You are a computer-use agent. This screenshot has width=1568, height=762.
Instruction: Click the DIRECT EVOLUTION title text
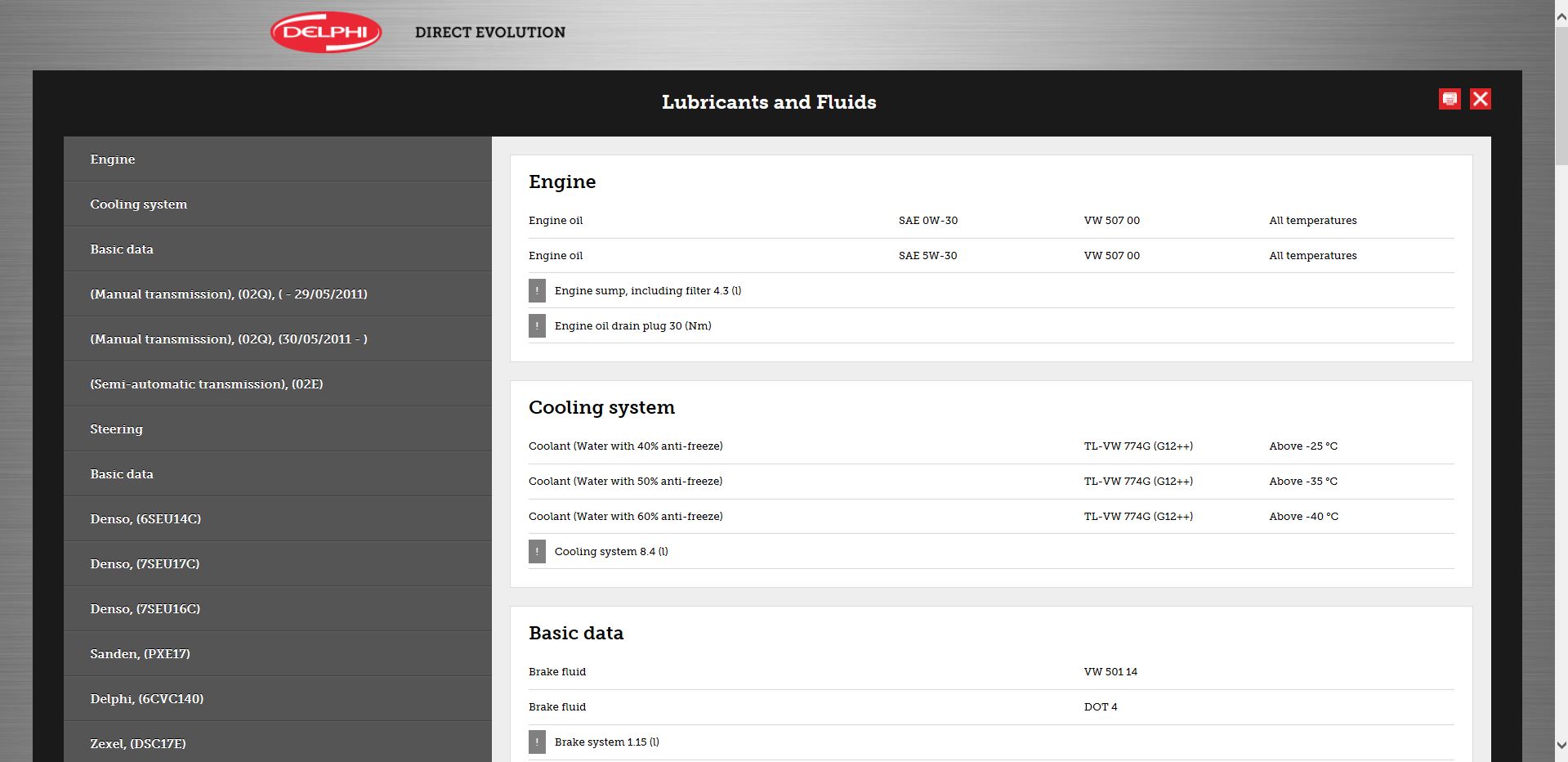(x=489, y=33)
